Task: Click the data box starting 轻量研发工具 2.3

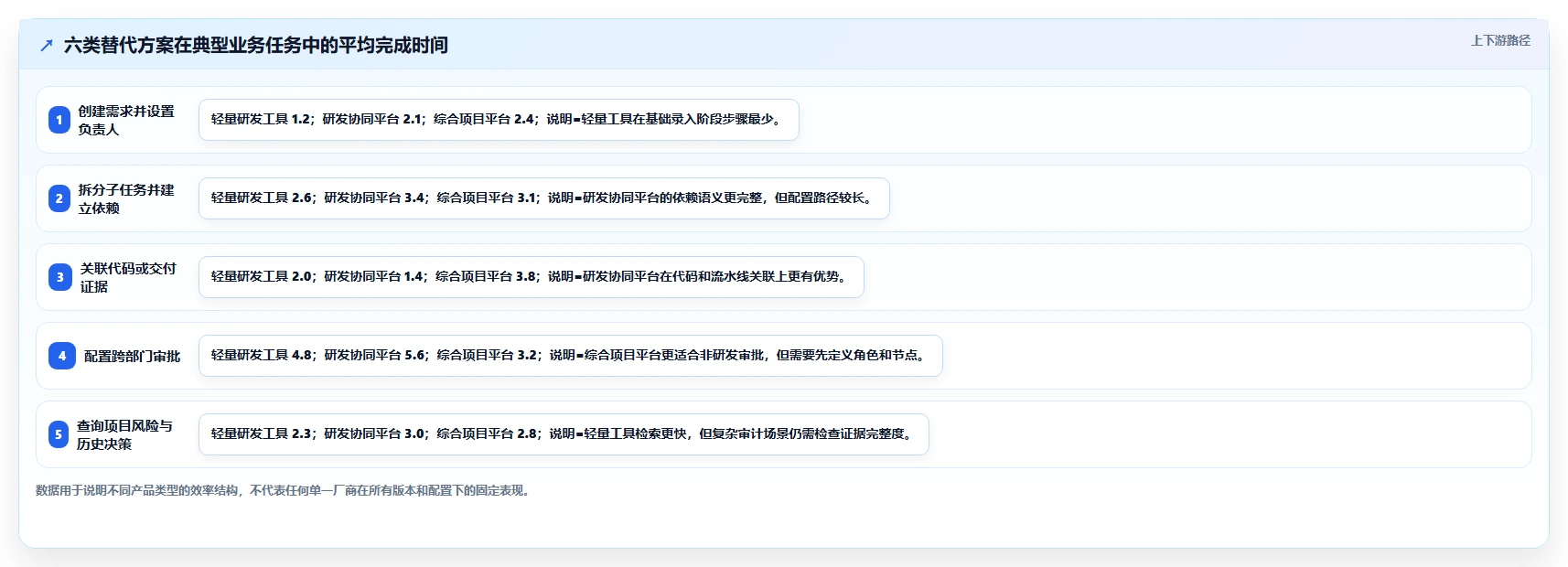Action: tap(564, 434)
